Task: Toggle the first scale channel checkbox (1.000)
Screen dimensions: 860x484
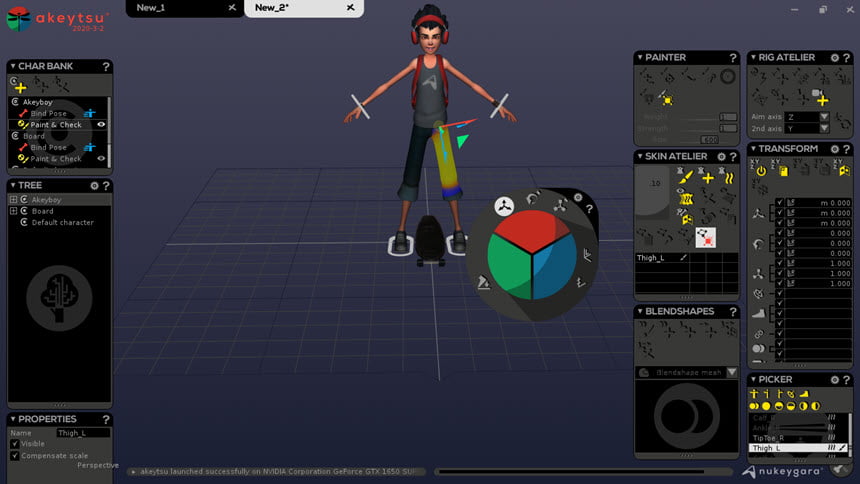Action: [x=779, y=263]
